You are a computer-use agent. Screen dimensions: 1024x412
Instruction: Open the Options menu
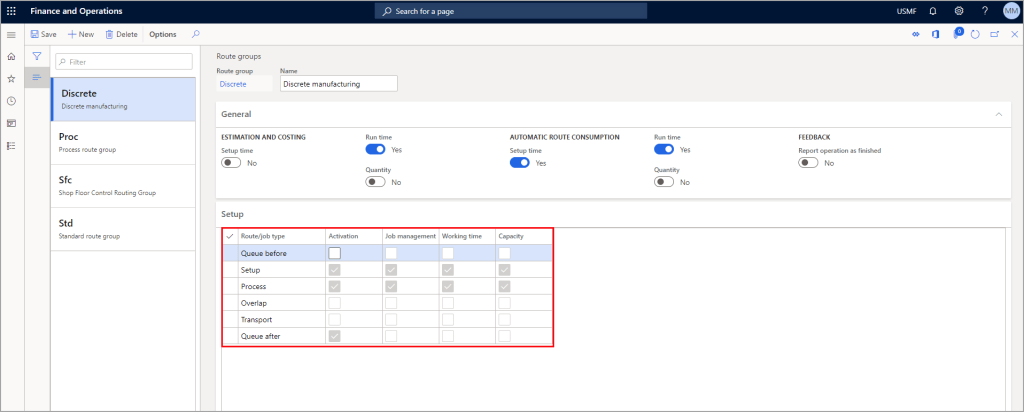(163, 34)
